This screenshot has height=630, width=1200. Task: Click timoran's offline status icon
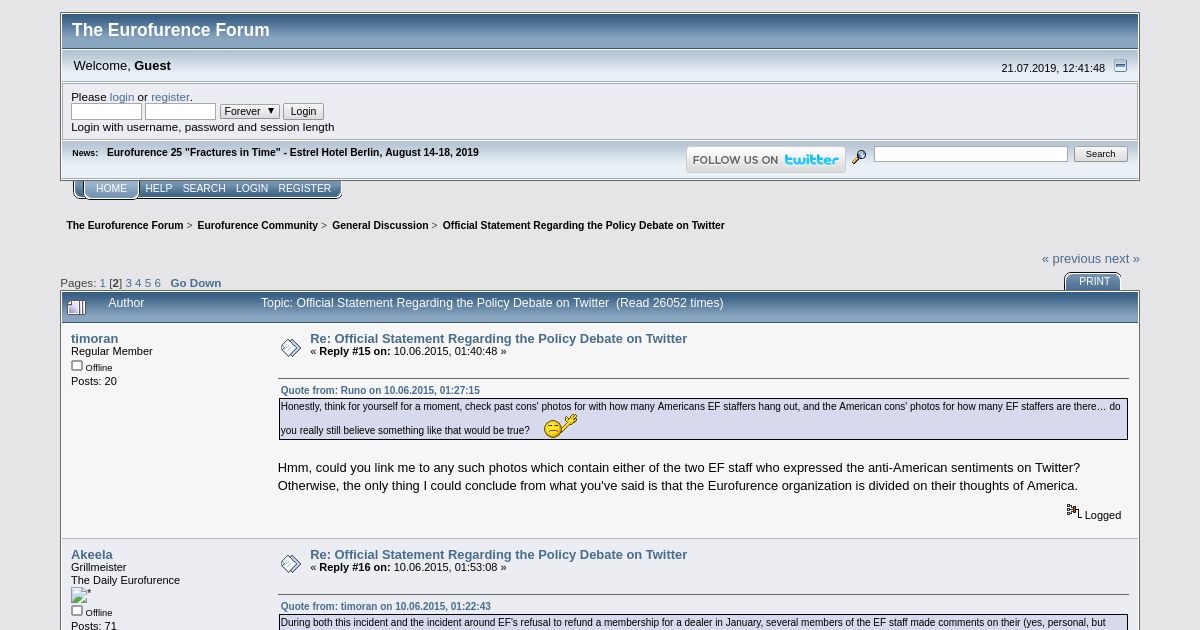(x=77, y=366)
